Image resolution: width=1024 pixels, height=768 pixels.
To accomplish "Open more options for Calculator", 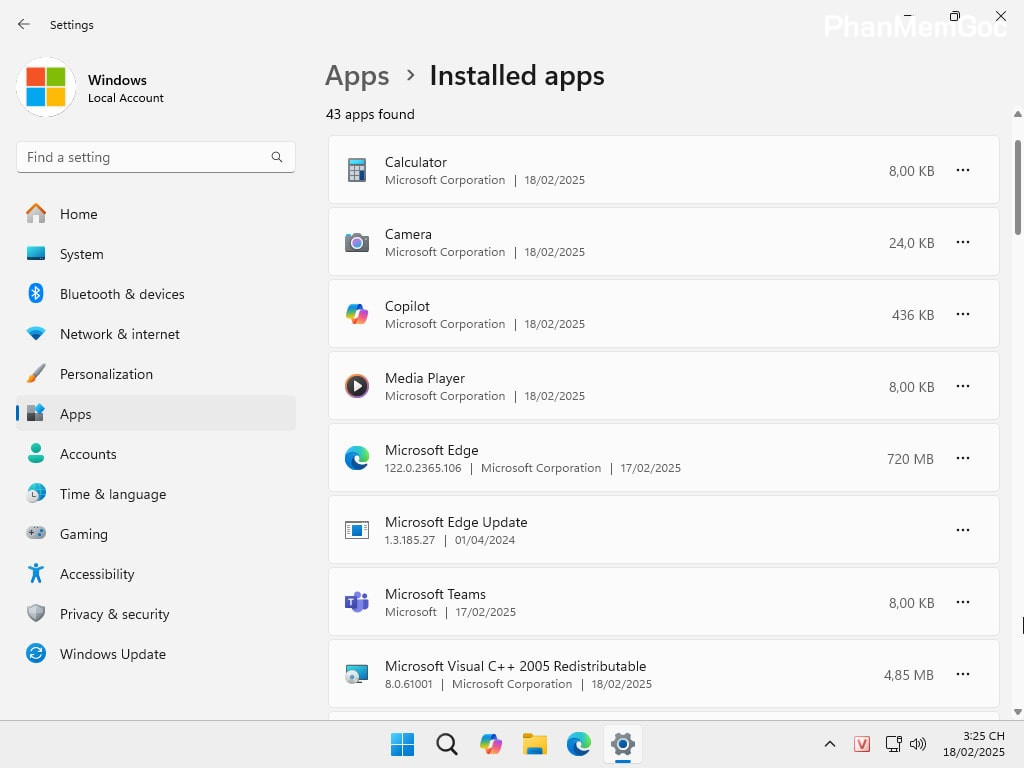I will pyautogui.click(x=962, y=170).
